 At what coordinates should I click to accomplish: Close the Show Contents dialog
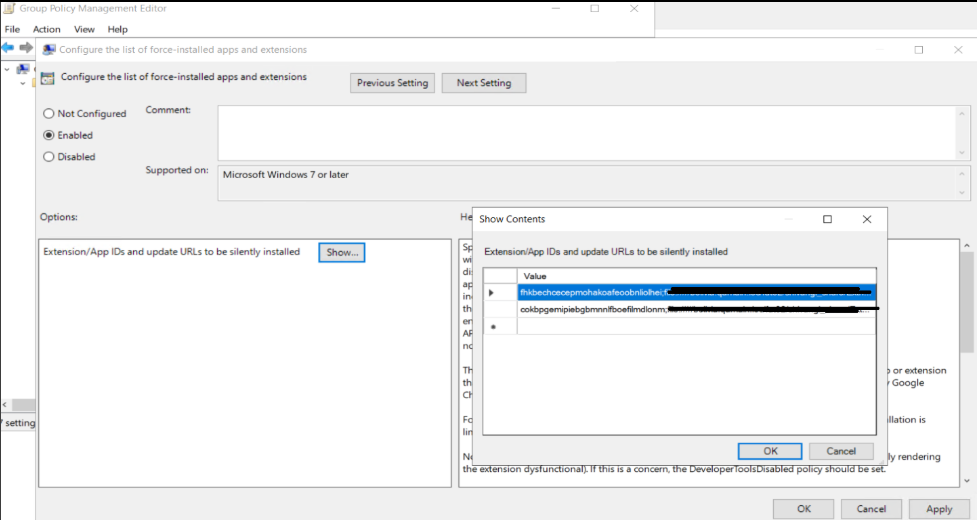(x=867, y=219)
